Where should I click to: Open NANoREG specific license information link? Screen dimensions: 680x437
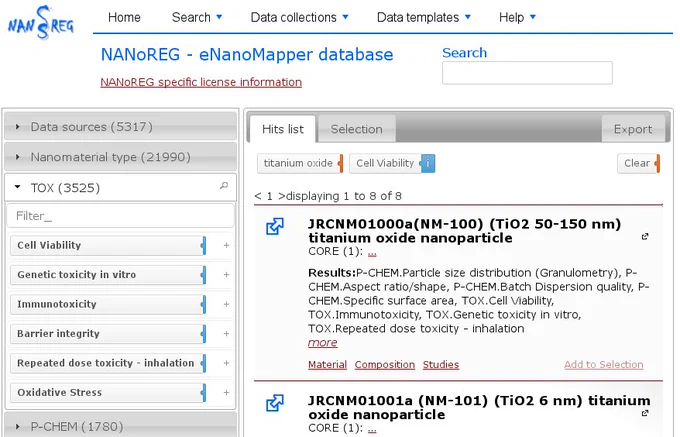coord(201,82)
